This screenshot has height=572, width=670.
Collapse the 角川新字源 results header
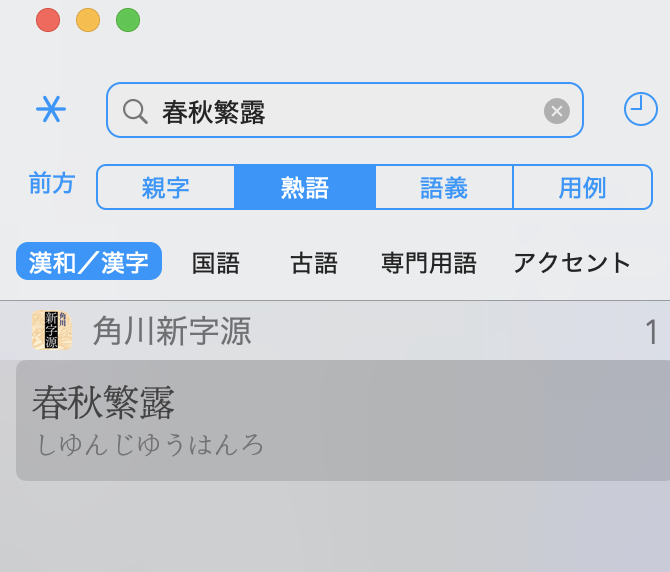[335, 330]
